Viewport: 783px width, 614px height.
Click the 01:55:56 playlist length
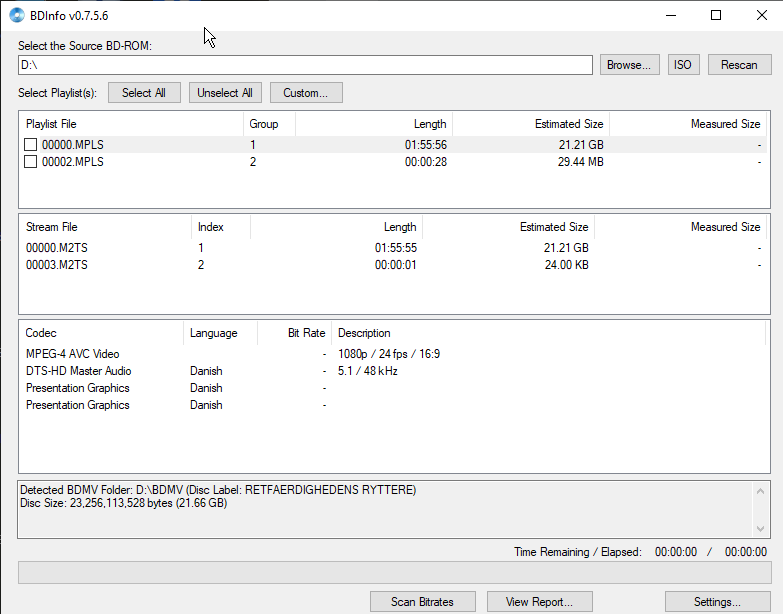click(x=426, y=145)
